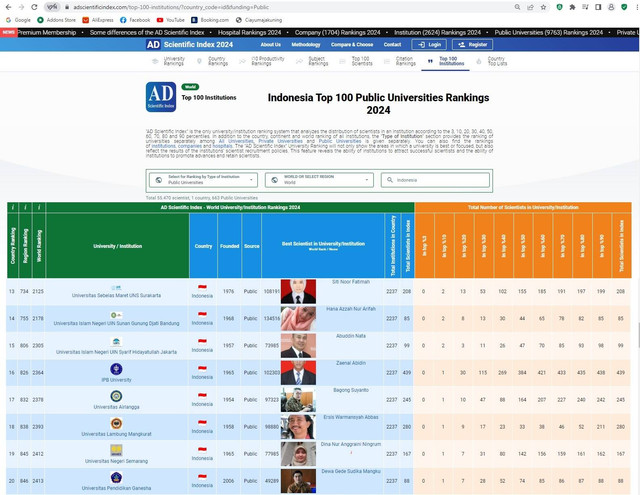Bookmark this page with the star icon

click(543, 7)
